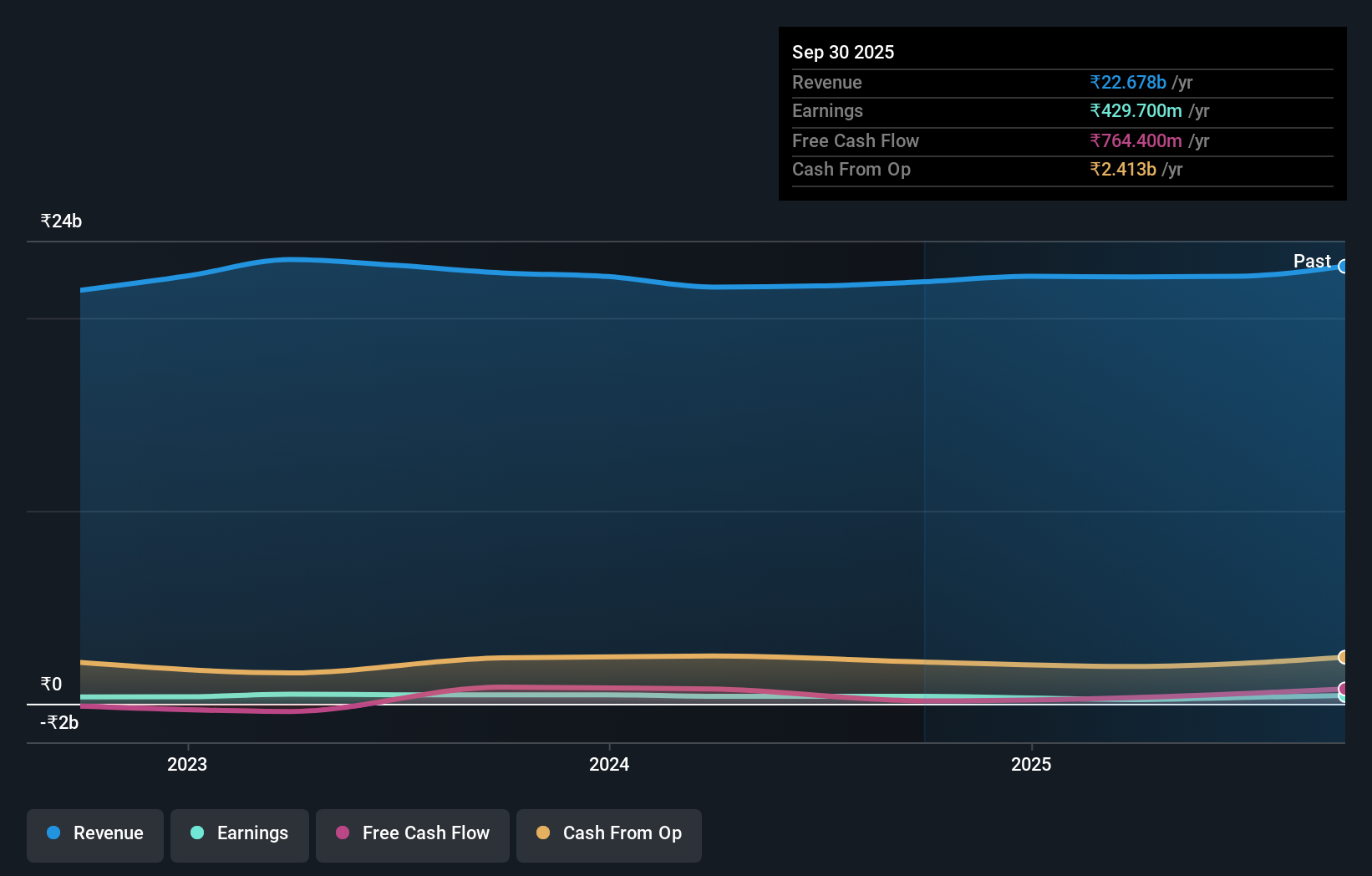Click the blue Revenue legend dot

point(53,833)
